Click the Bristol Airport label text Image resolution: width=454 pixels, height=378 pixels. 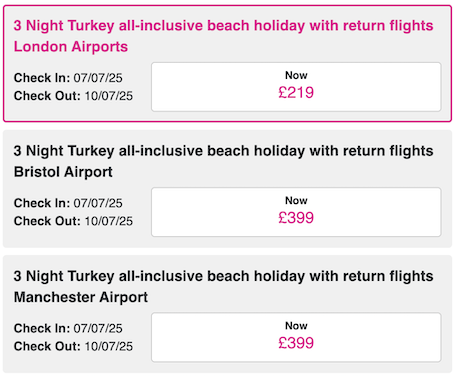tap(63, 172)
